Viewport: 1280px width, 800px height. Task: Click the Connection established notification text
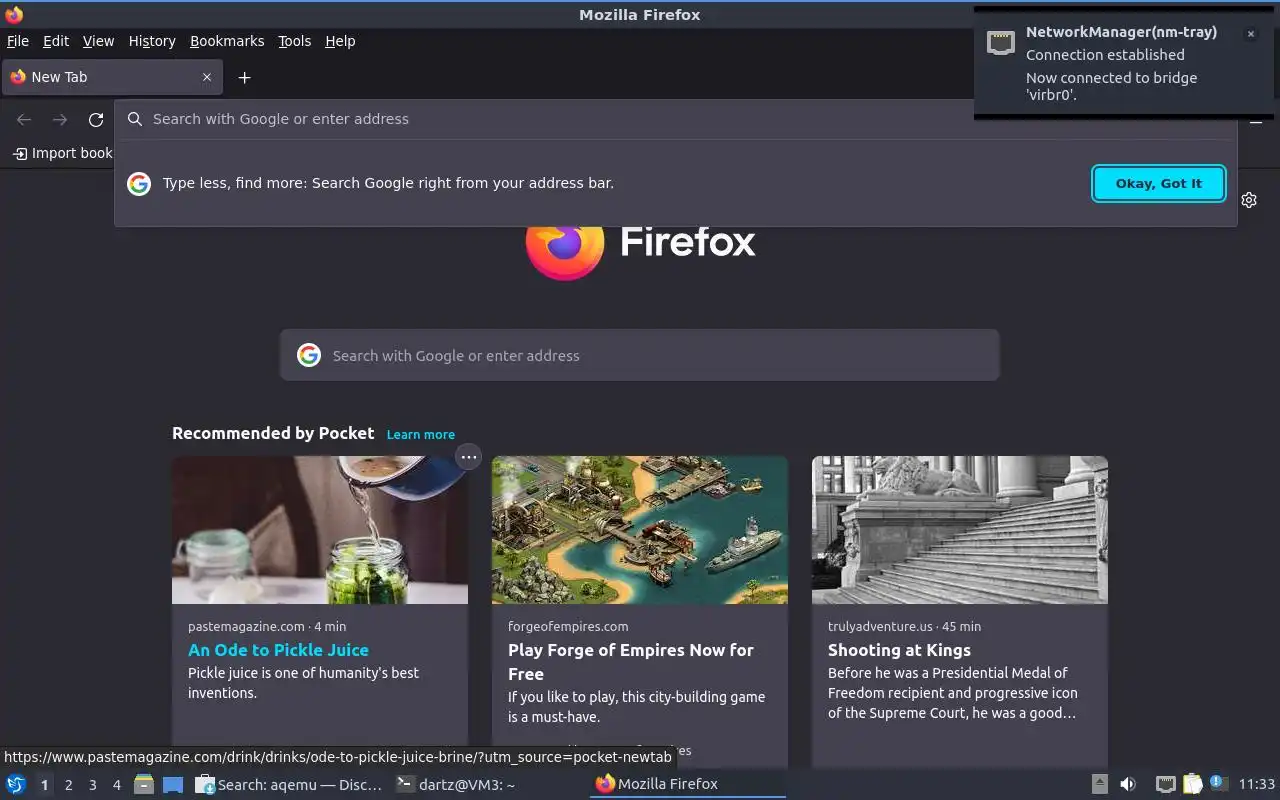point(1105,55)
